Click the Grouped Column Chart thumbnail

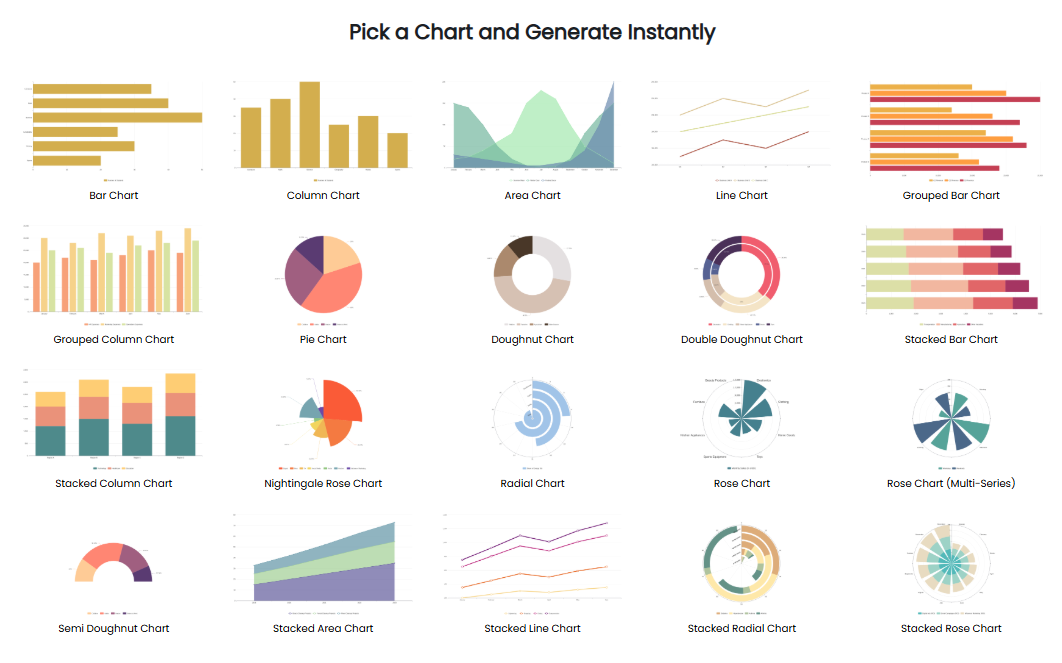coord(114,270)
